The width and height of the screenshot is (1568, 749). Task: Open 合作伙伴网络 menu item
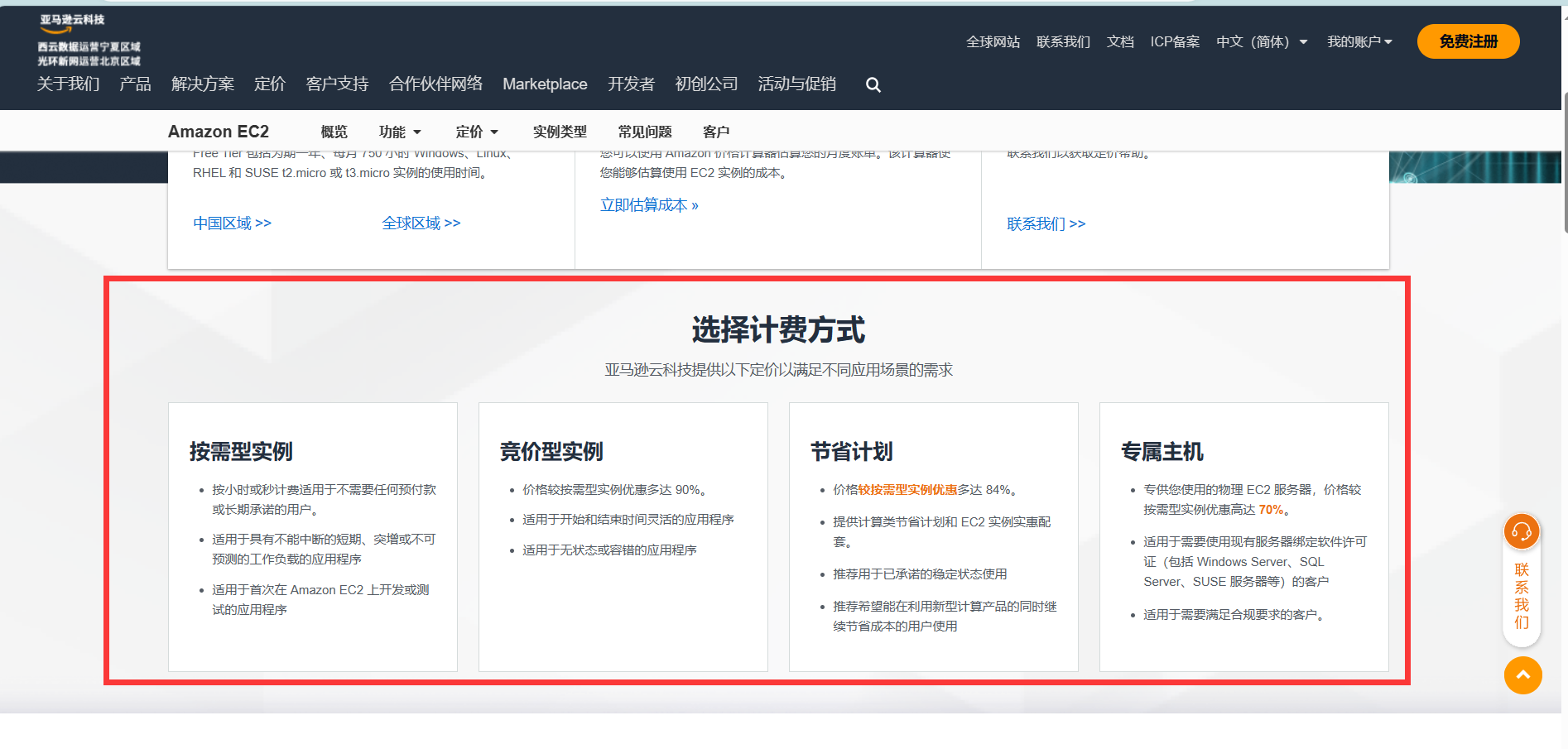click(435, 84)
